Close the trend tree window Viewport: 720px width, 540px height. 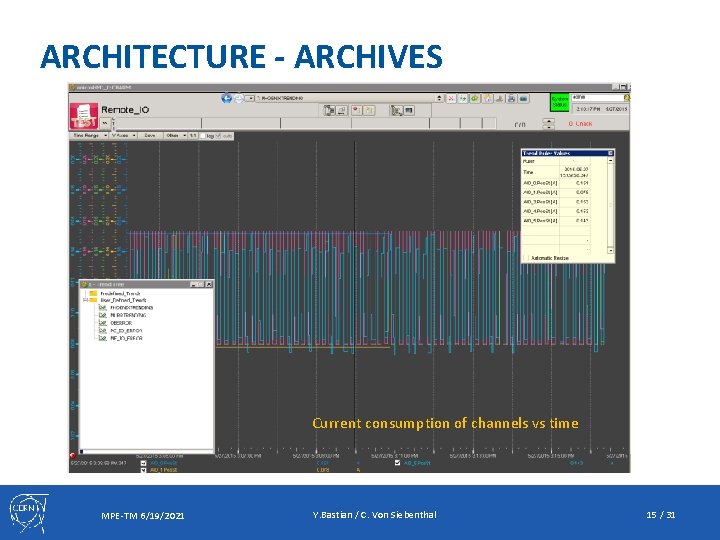[208, 285]
